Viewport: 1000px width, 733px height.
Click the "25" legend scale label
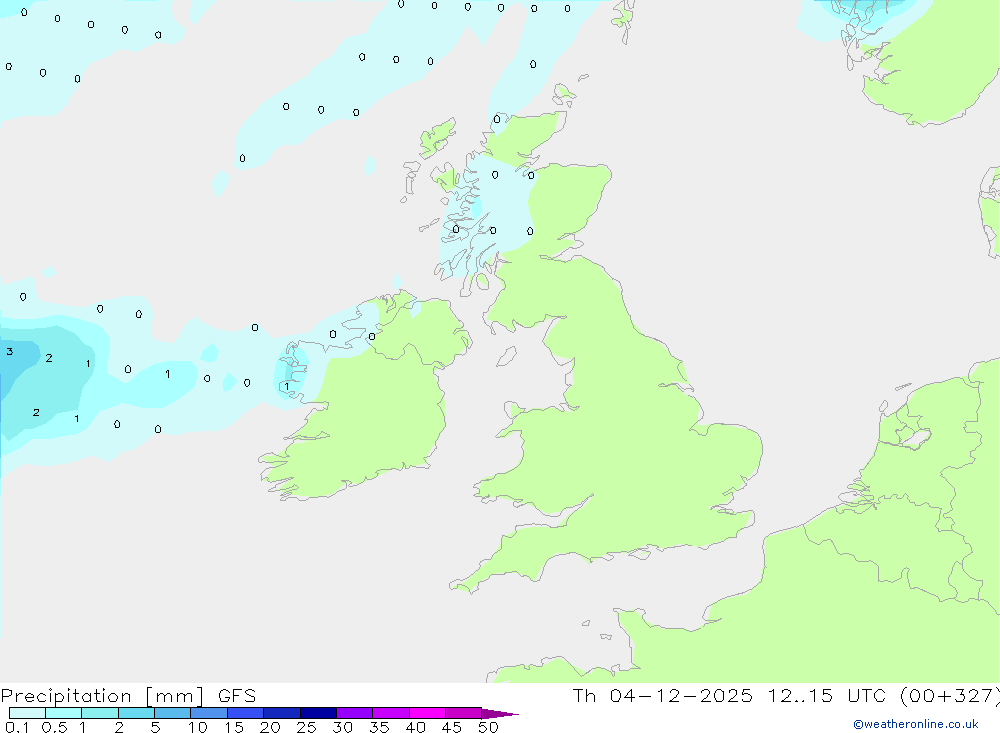tap(307, 727)
